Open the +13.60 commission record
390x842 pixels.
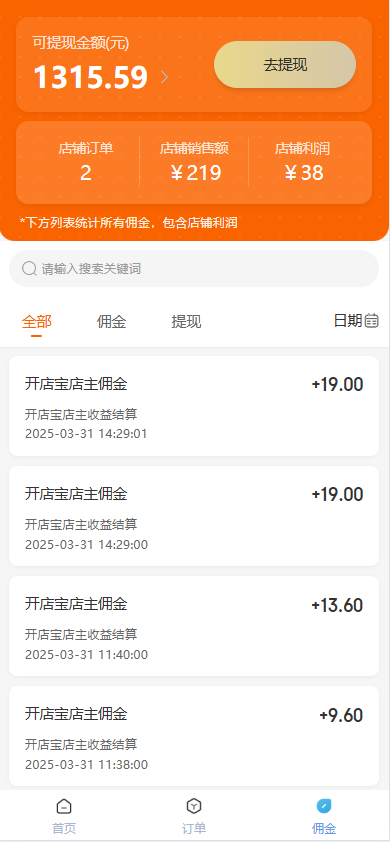coord(194,626)
